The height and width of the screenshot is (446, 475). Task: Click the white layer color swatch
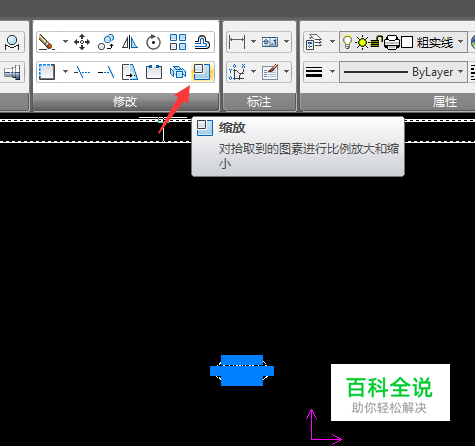(x=407, y=42)
